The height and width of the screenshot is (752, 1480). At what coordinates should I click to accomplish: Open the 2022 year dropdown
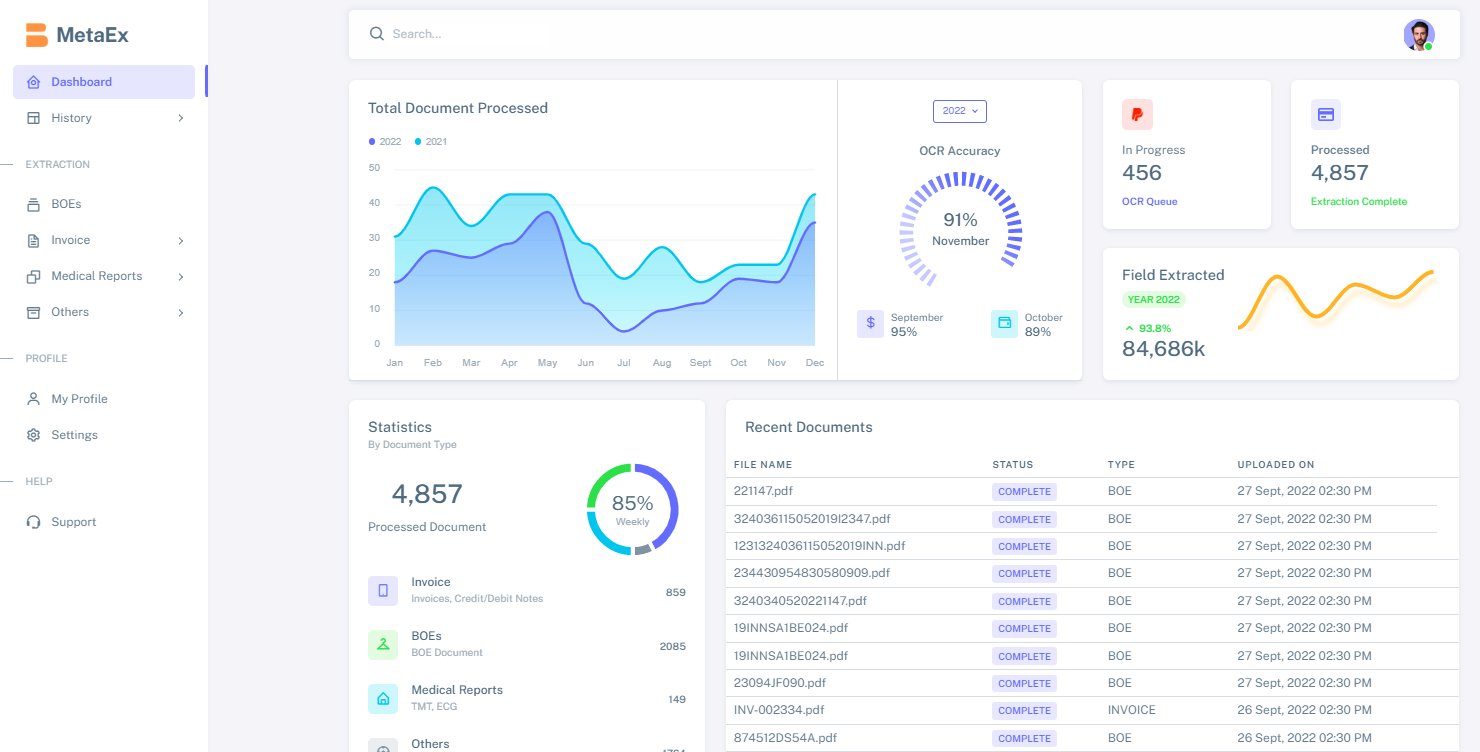(960, 111)
